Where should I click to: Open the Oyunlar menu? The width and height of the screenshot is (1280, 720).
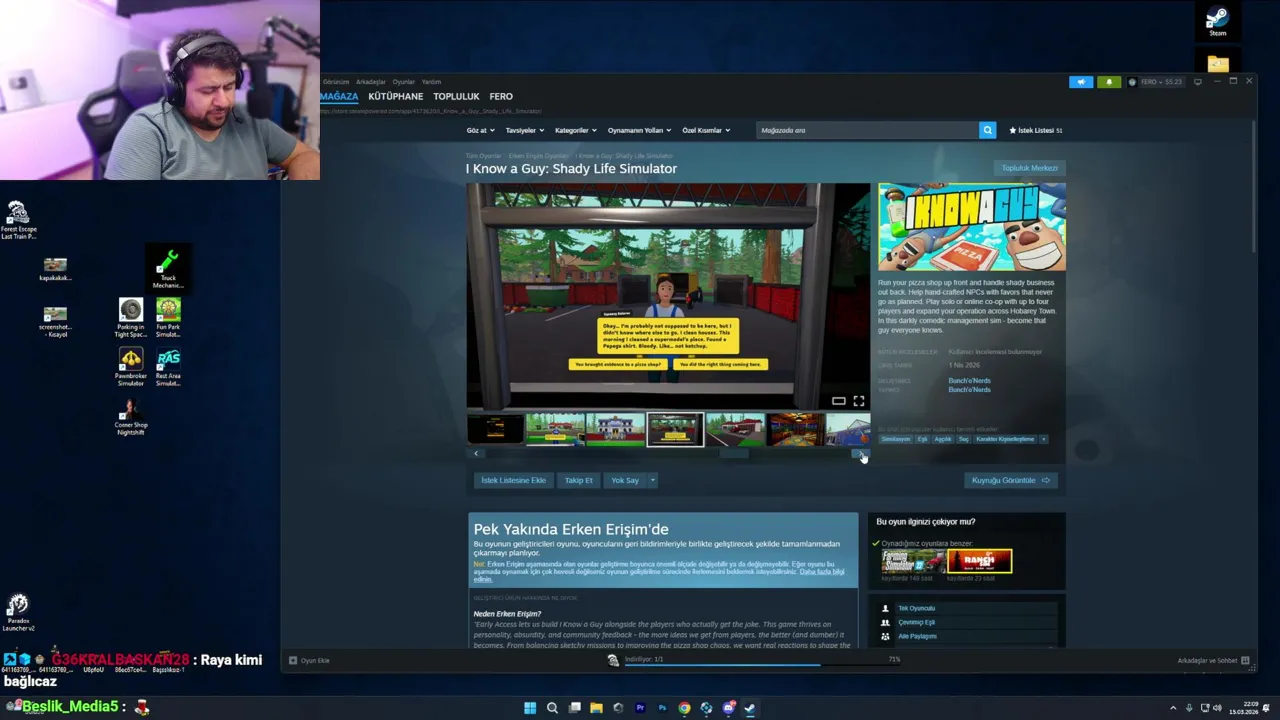[x=403, y=82]
